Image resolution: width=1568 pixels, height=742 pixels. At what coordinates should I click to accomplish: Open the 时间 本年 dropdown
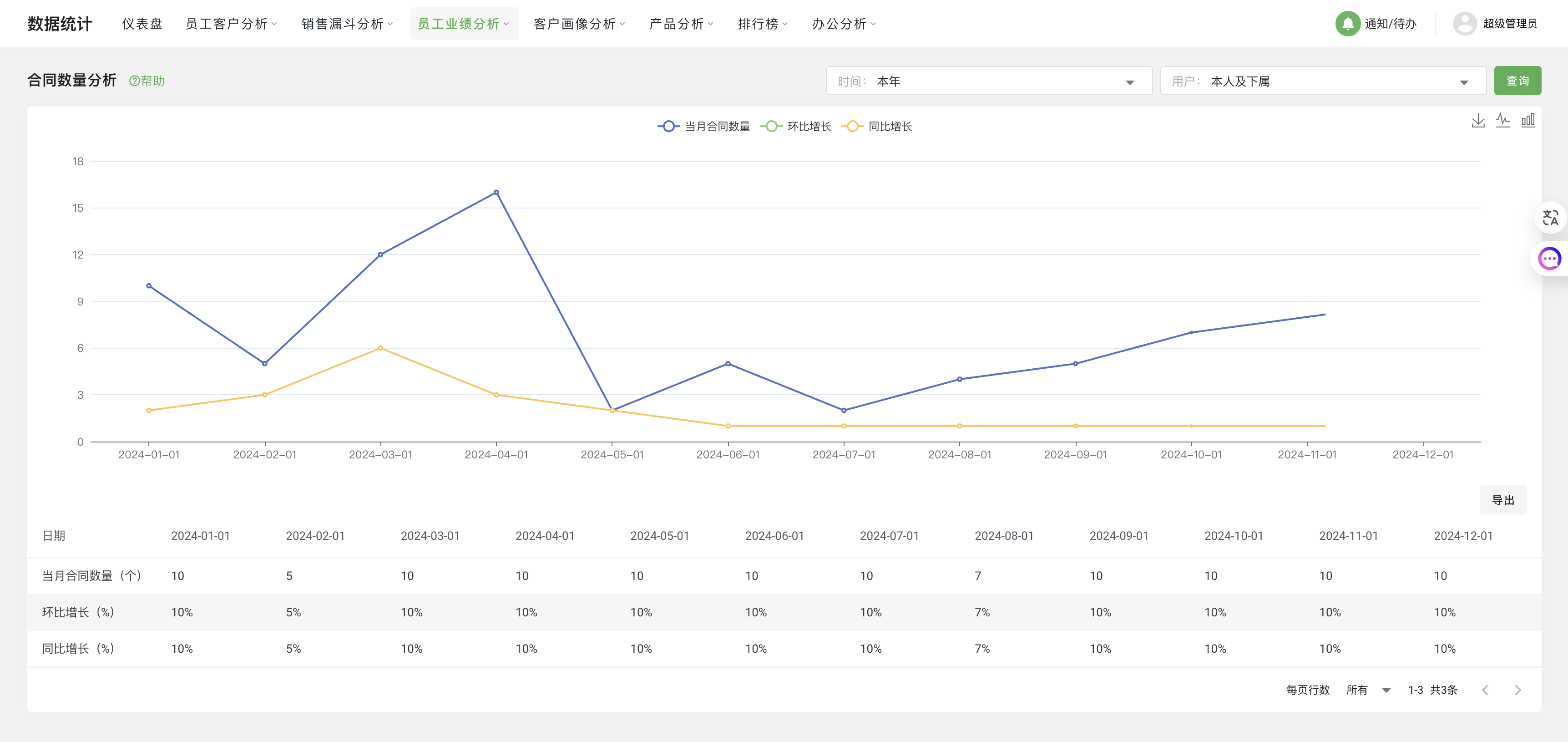coord(988,81)
